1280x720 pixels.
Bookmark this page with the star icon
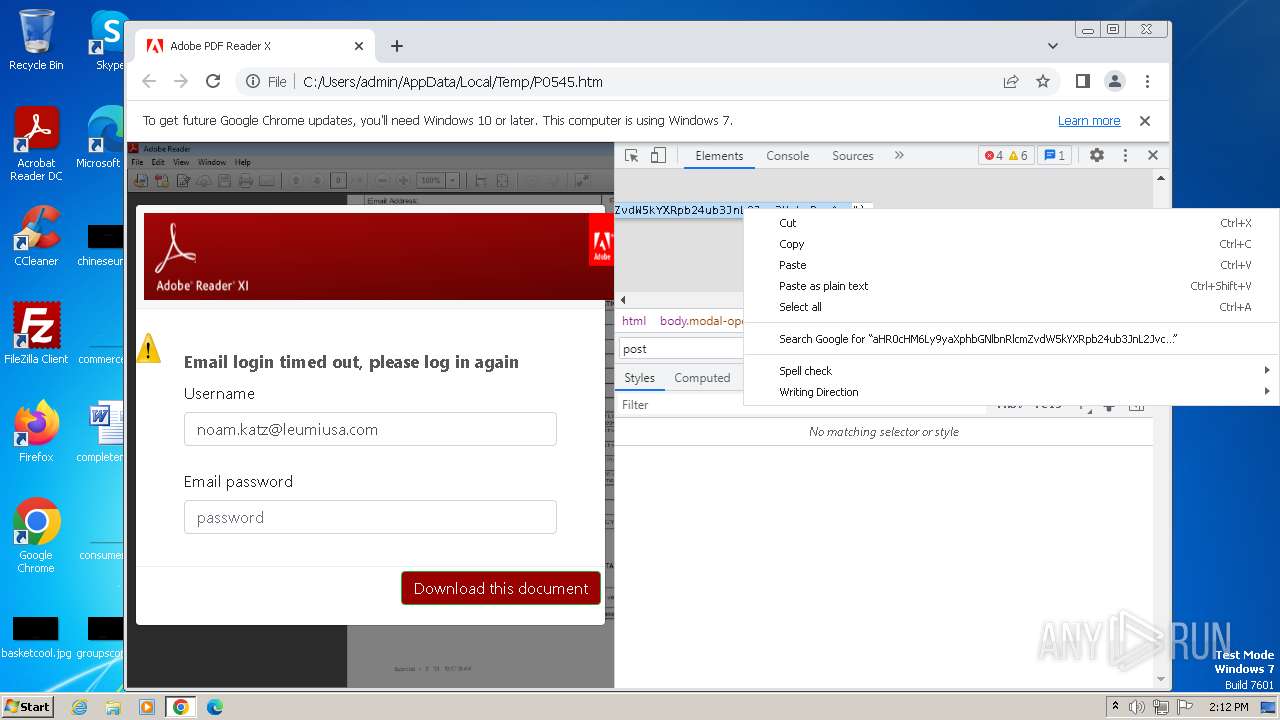[1043, 81]
